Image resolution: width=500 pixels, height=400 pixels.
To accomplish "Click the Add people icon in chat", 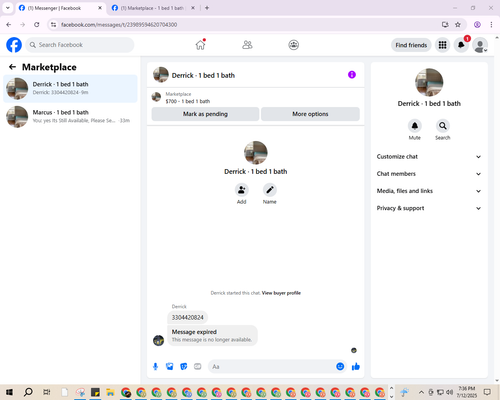I will tap(241, 190).
